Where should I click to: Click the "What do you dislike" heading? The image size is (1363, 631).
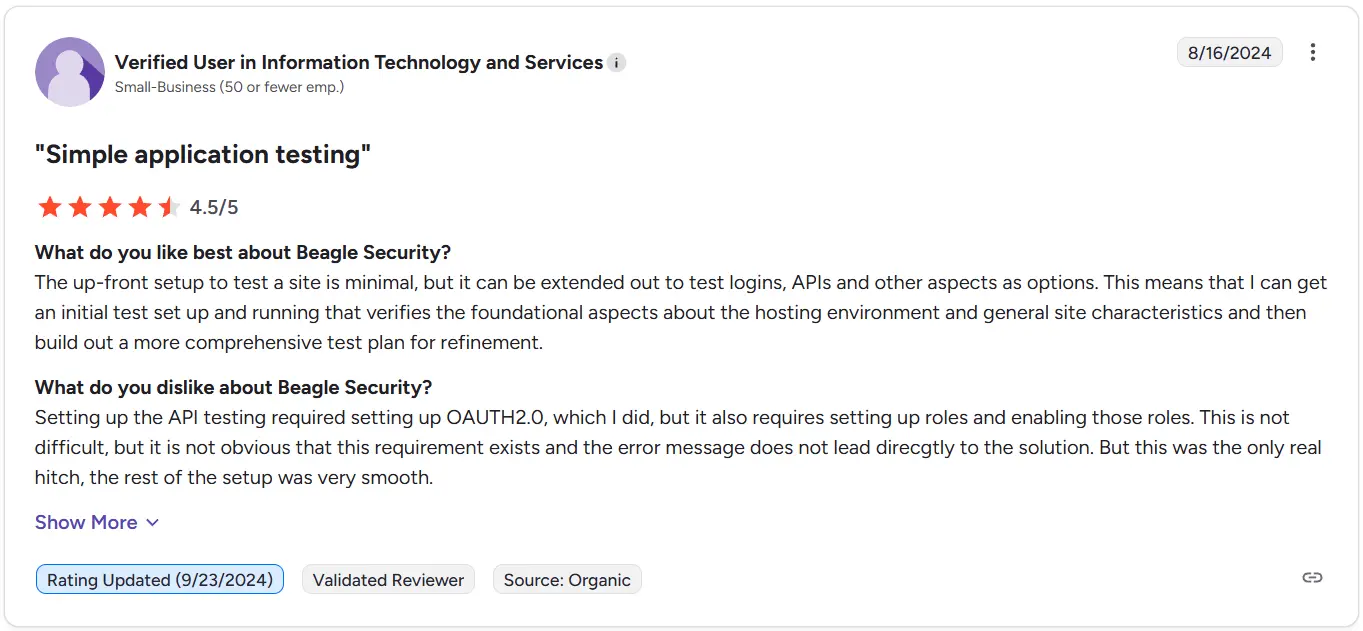click(x=233, y=387)
